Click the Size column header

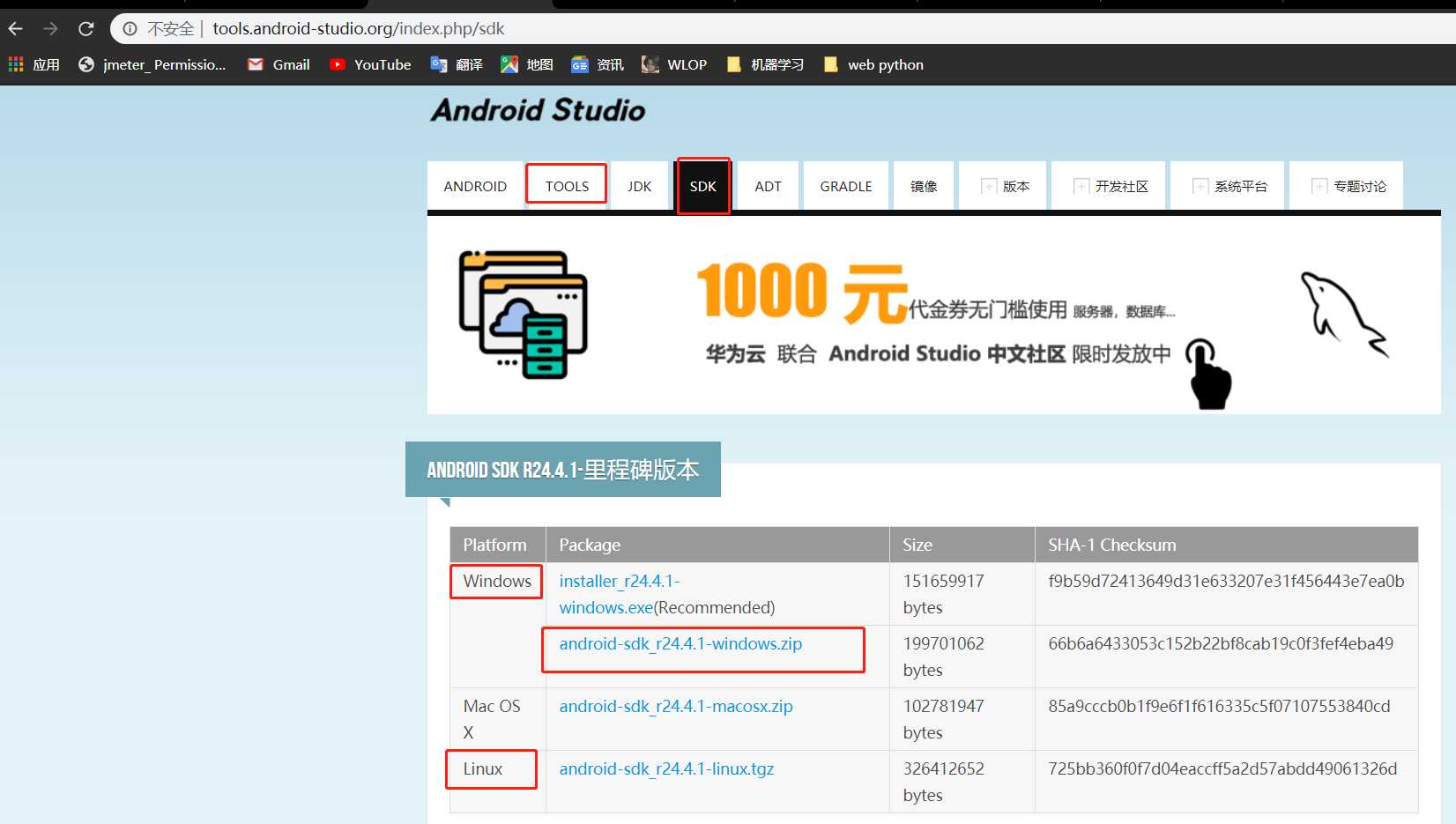coord(962,545)
